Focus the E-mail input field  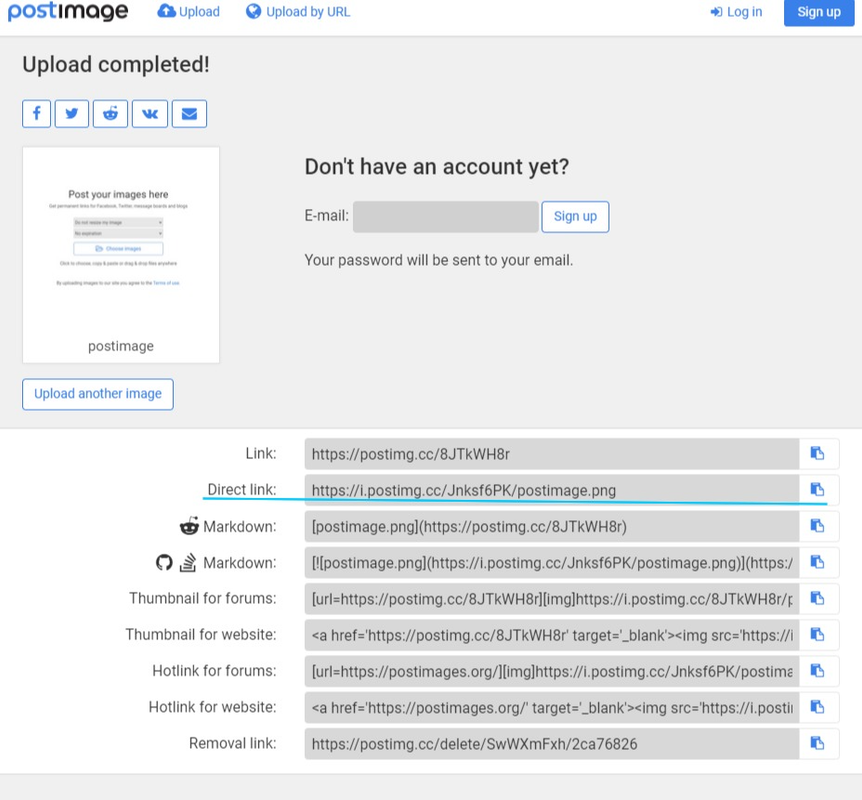446,217
